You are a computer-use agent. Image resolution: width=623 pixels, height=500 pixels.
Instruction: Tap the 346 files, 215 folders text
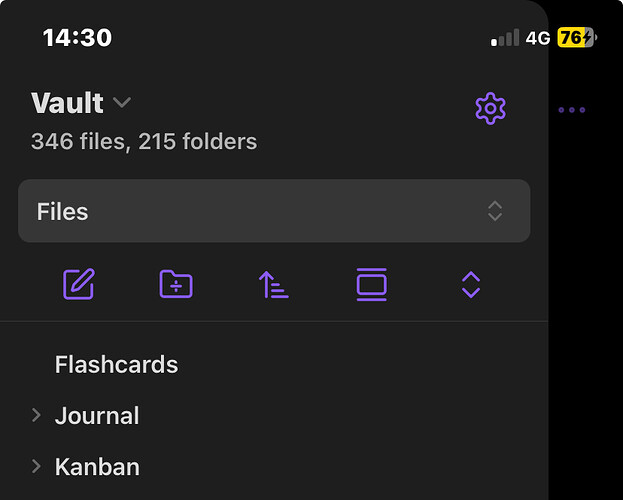[144, 142]
